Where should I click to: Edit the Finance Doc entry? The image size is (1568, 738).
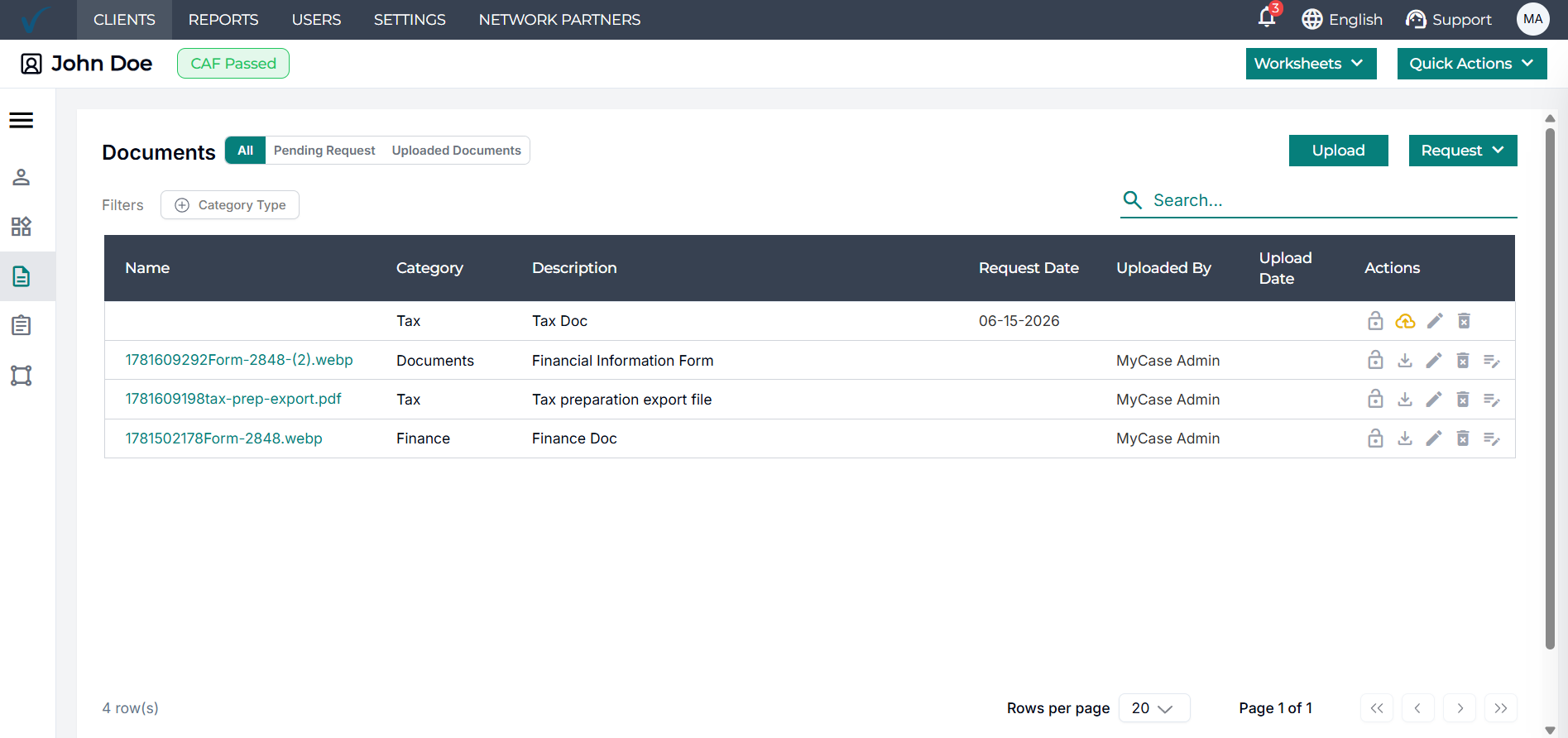click(x=1434, y=438)
